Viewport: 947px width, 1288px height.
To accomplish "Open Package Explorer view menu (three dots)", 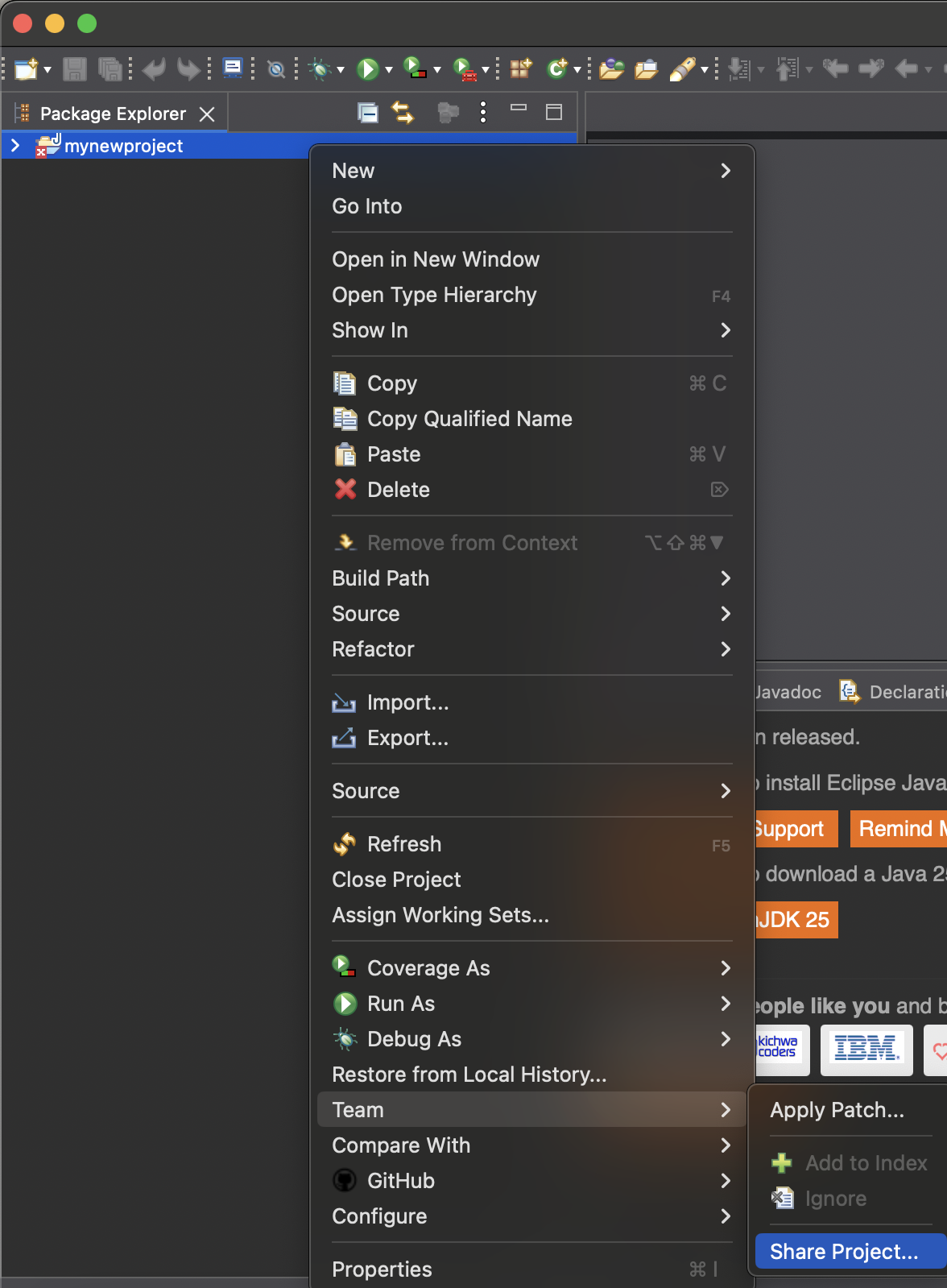I will pyautogui.click(x=483, y=113).
